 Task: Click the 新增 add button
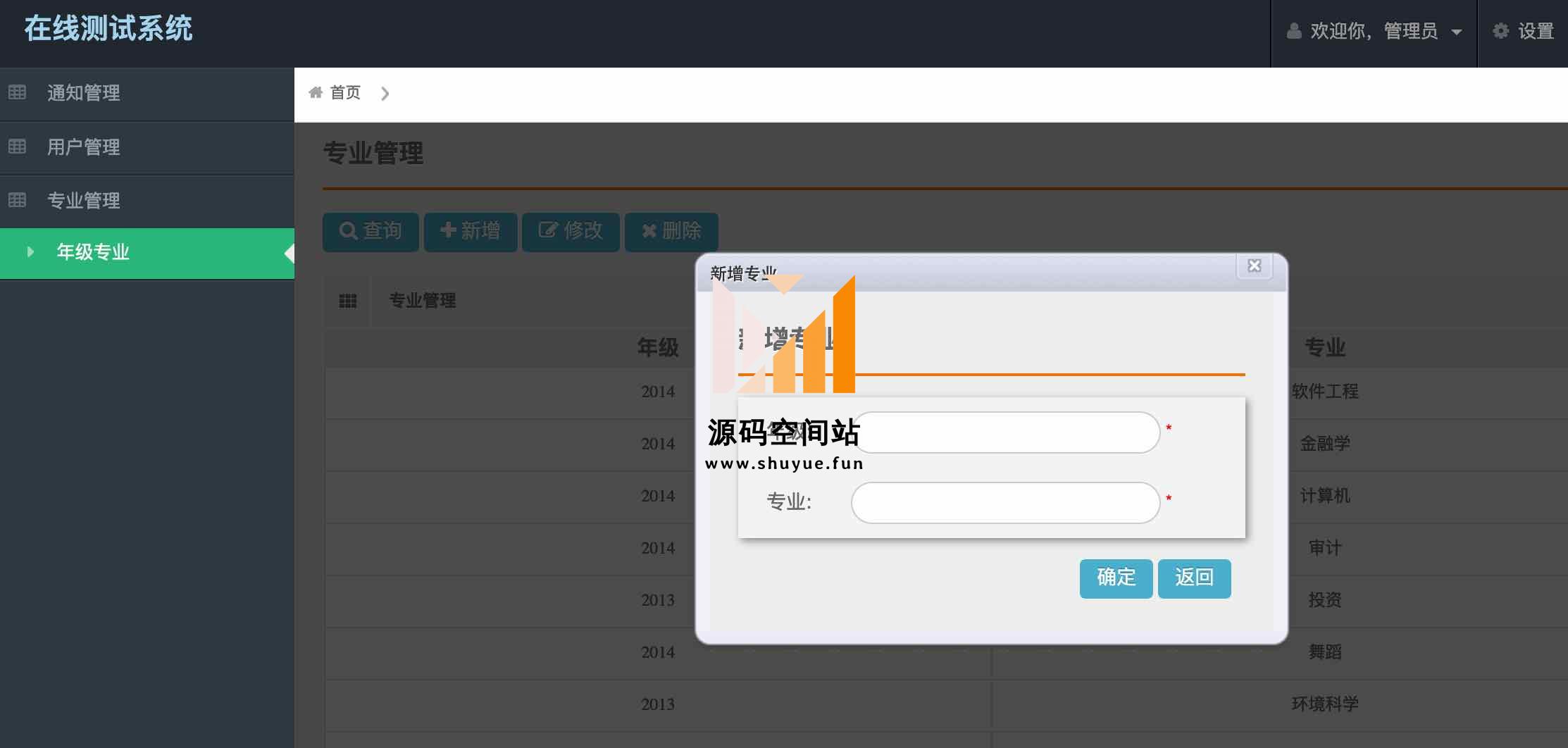click(x=471, y=232)
